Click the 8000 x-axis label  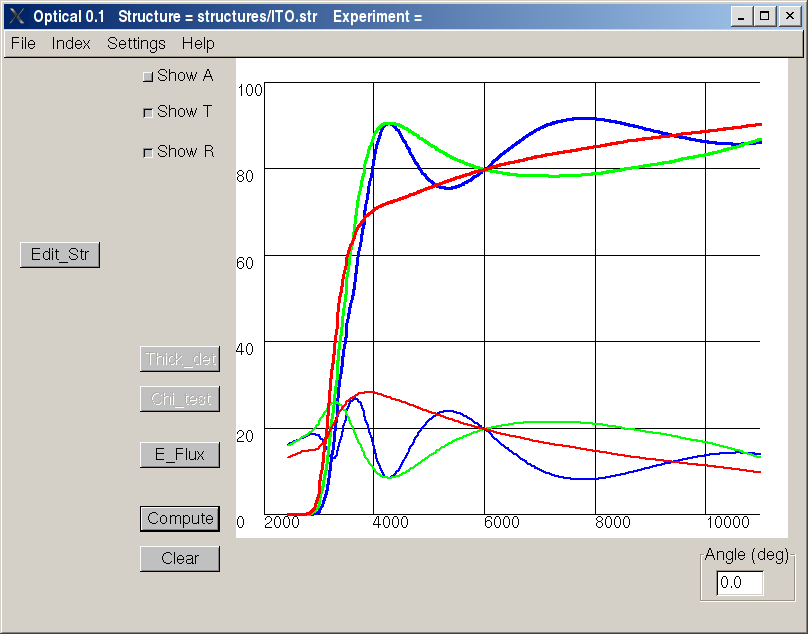(x=613, y=523)
